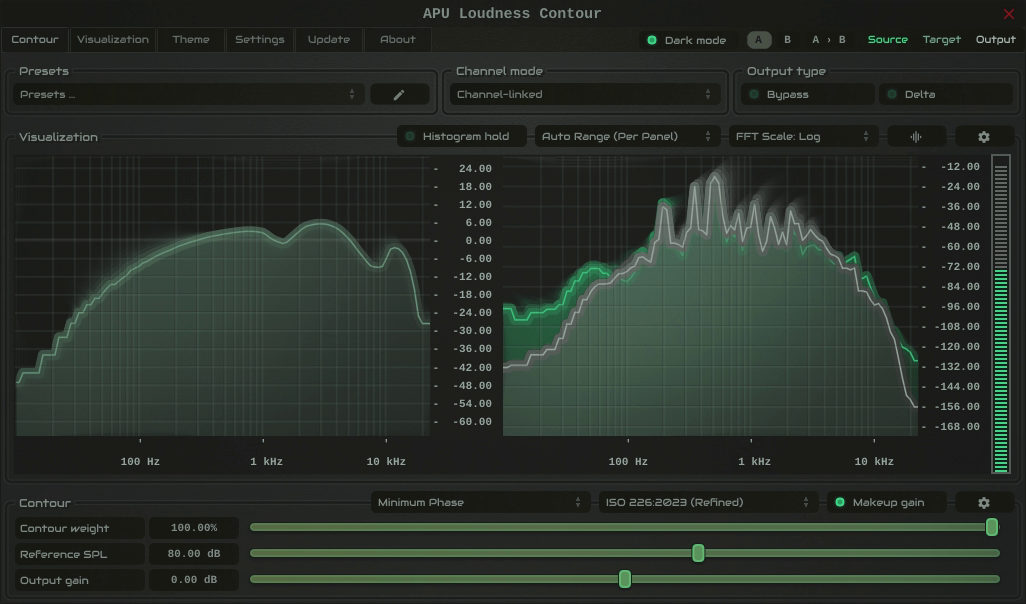Viewport: 1026px width, 604px height.
Task: Open the Presets dropdown
Action: (188, 94)
